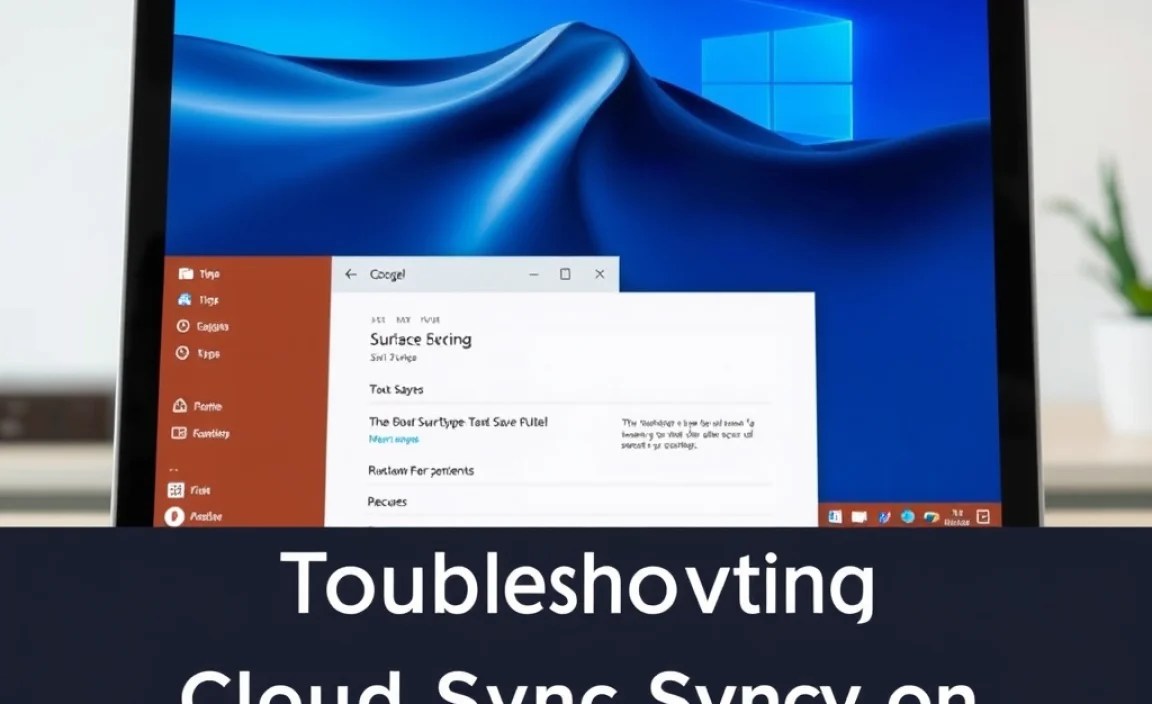
Task: Open the home icon in the sidebar
Action: tap(180, 405)
